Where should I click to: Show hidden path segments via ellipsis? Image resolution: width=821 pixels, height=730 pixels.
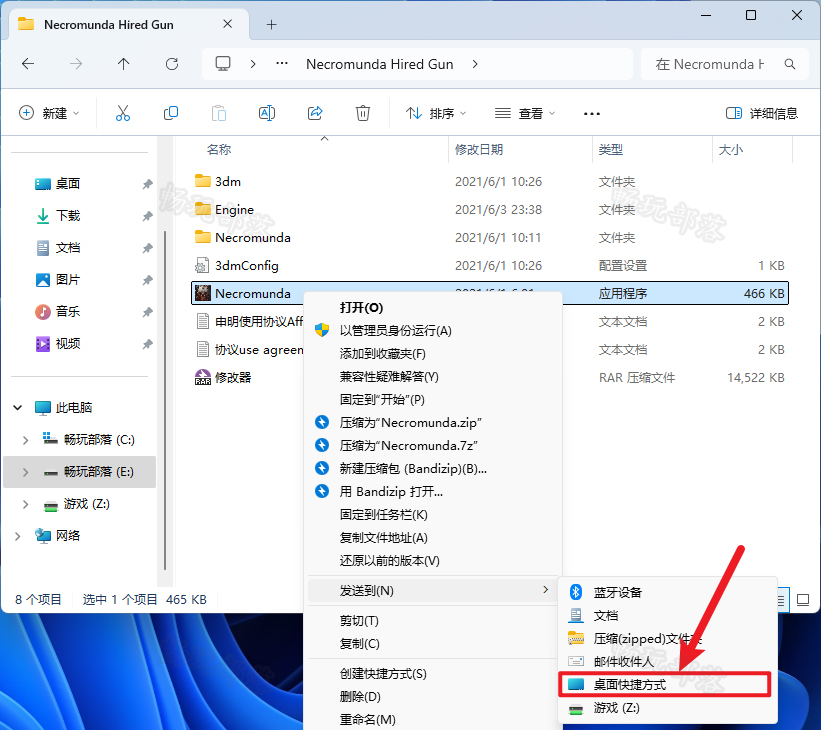point(282,63)
